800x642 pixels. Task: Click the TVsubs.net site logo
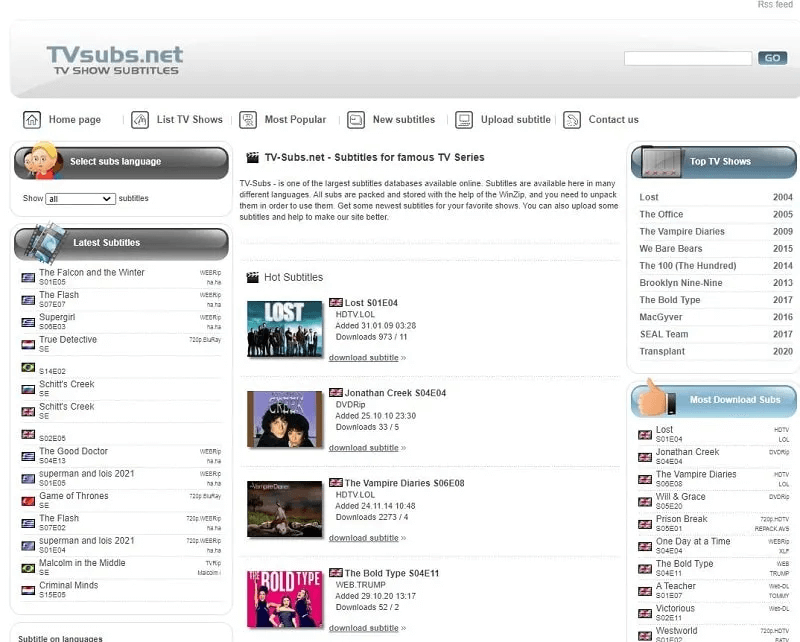115,60
